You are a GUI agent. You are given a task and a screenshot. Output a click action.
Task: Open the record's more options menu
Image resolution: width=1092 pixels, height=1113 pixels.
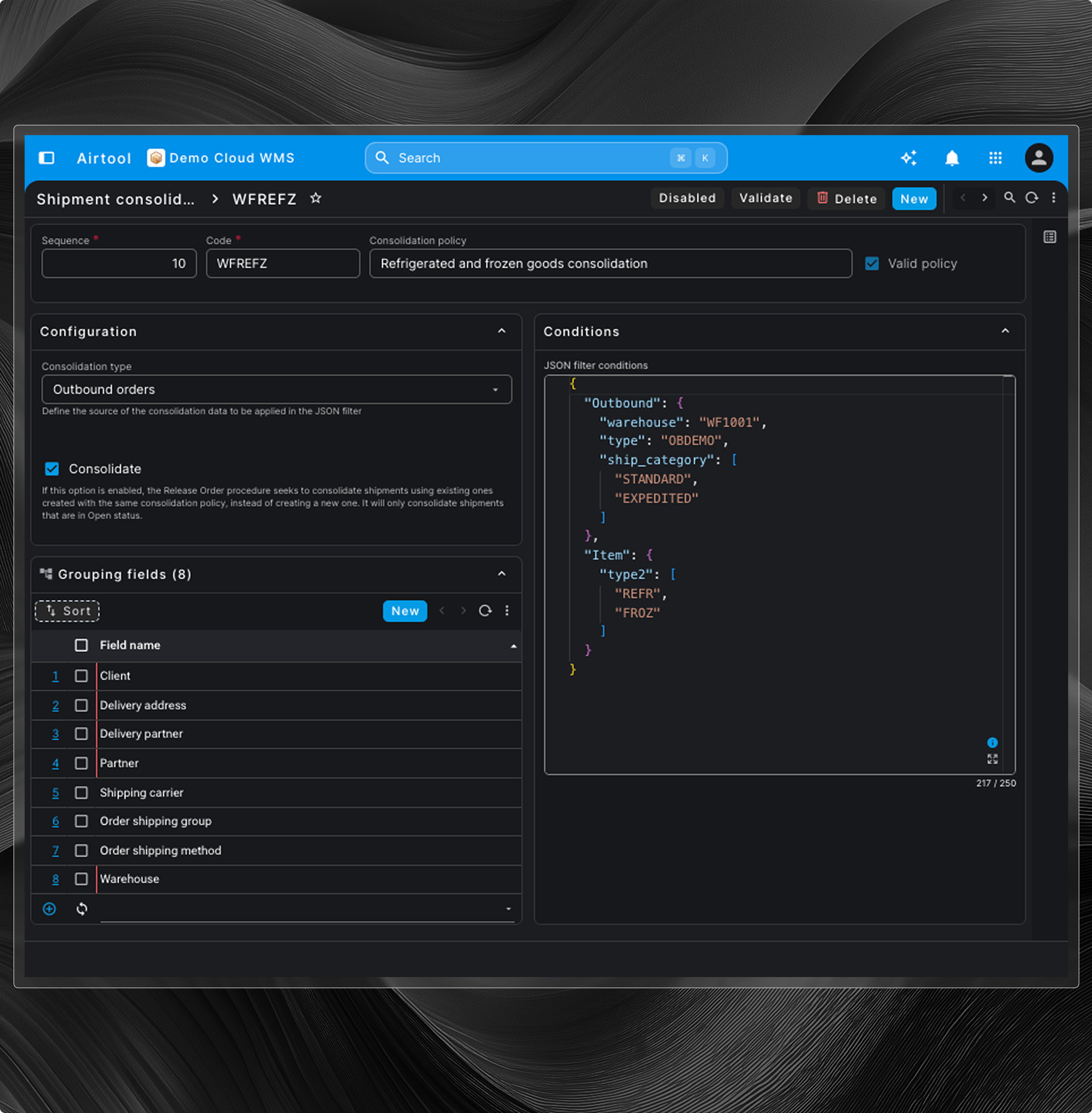1053,198
